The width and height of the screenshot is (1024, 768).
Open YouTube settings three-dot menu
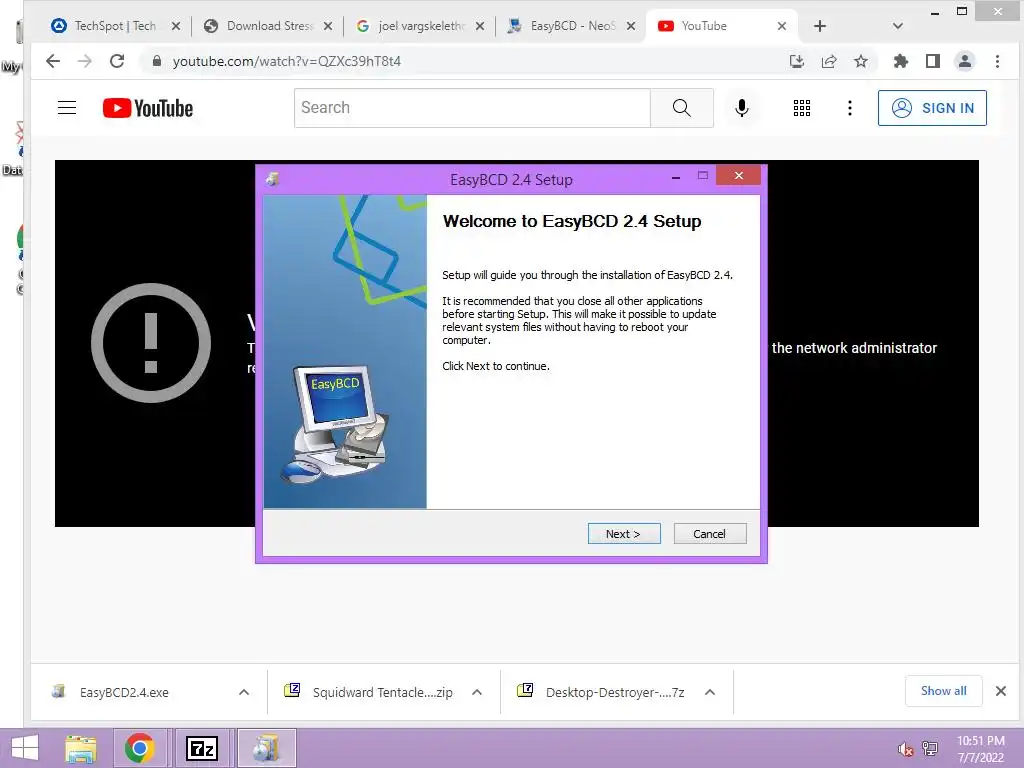[850, 108]
